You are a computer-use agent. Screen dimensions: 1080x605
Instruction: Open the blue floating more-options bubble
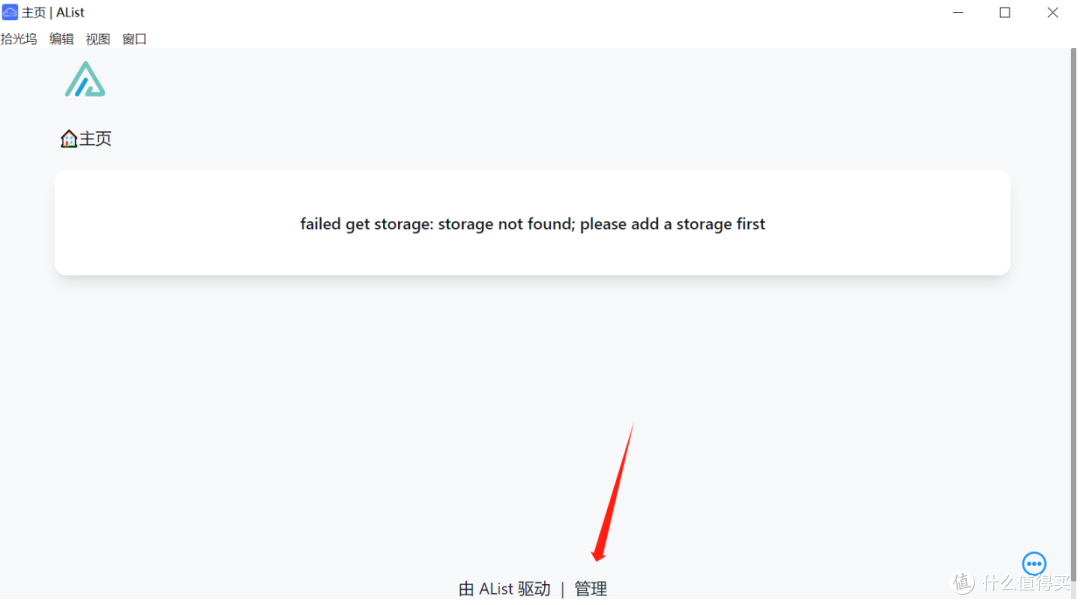1033,564
